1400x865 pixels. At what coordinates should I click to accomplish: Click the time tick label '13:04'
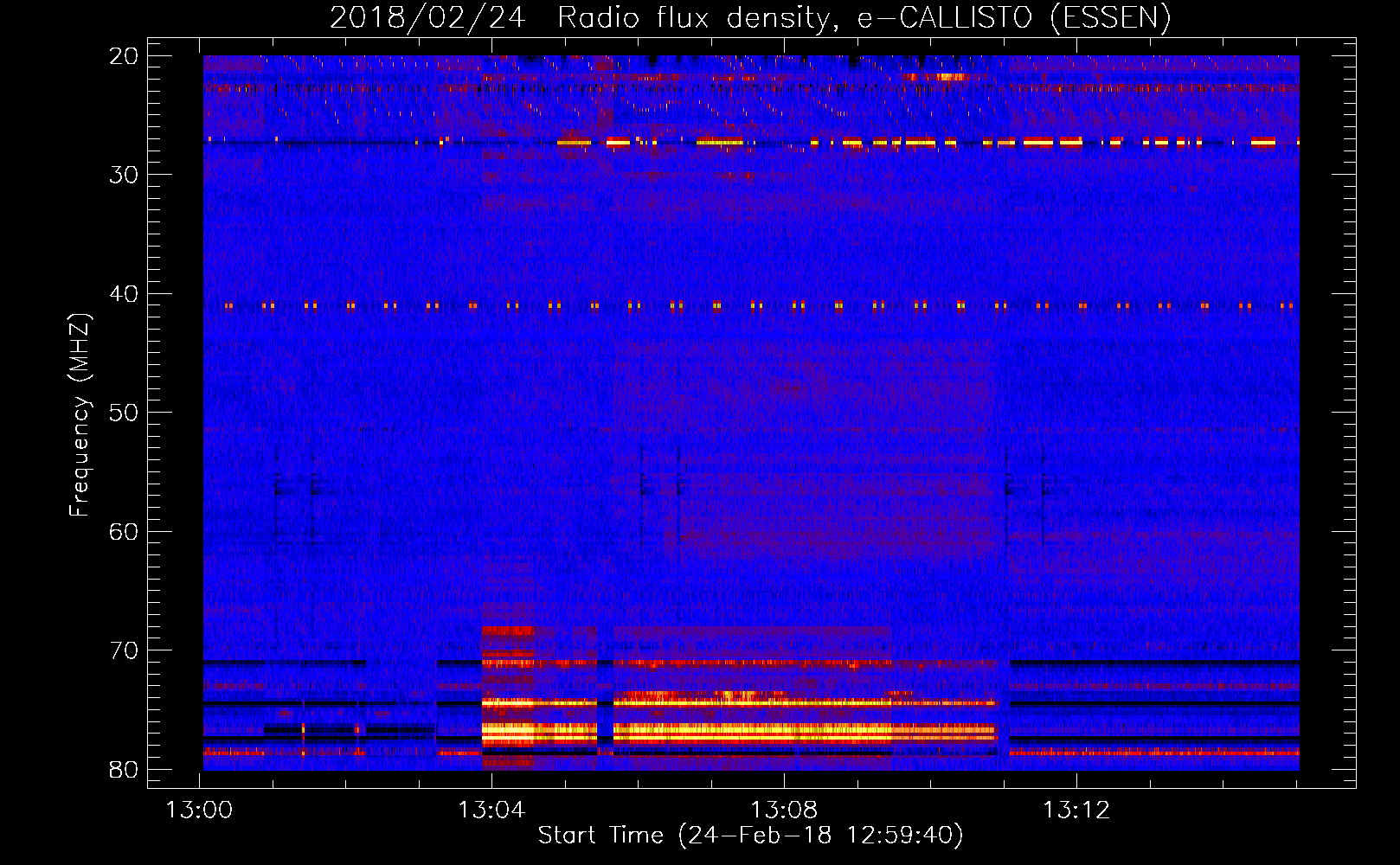(x=491, y=811)
